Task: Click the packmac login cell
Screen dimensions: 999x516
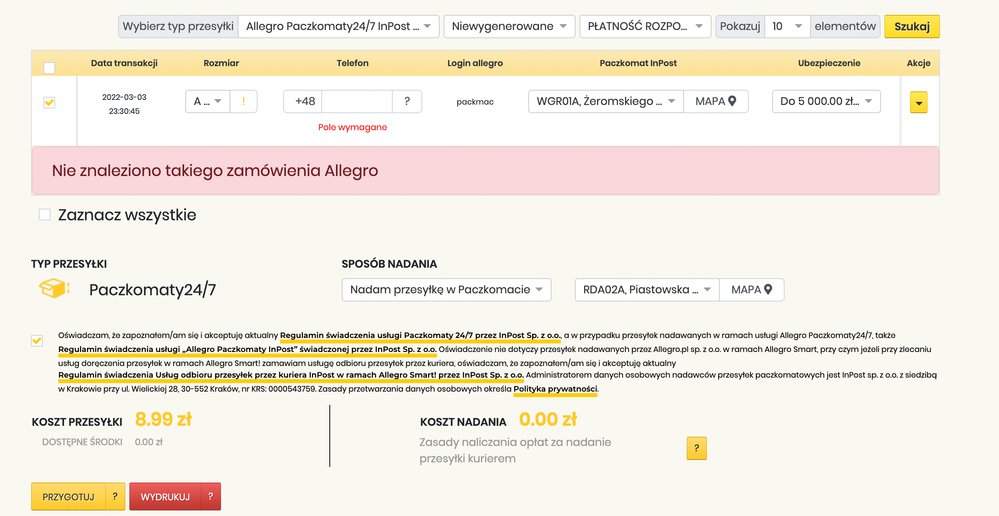Action: (x=475, y=102)
